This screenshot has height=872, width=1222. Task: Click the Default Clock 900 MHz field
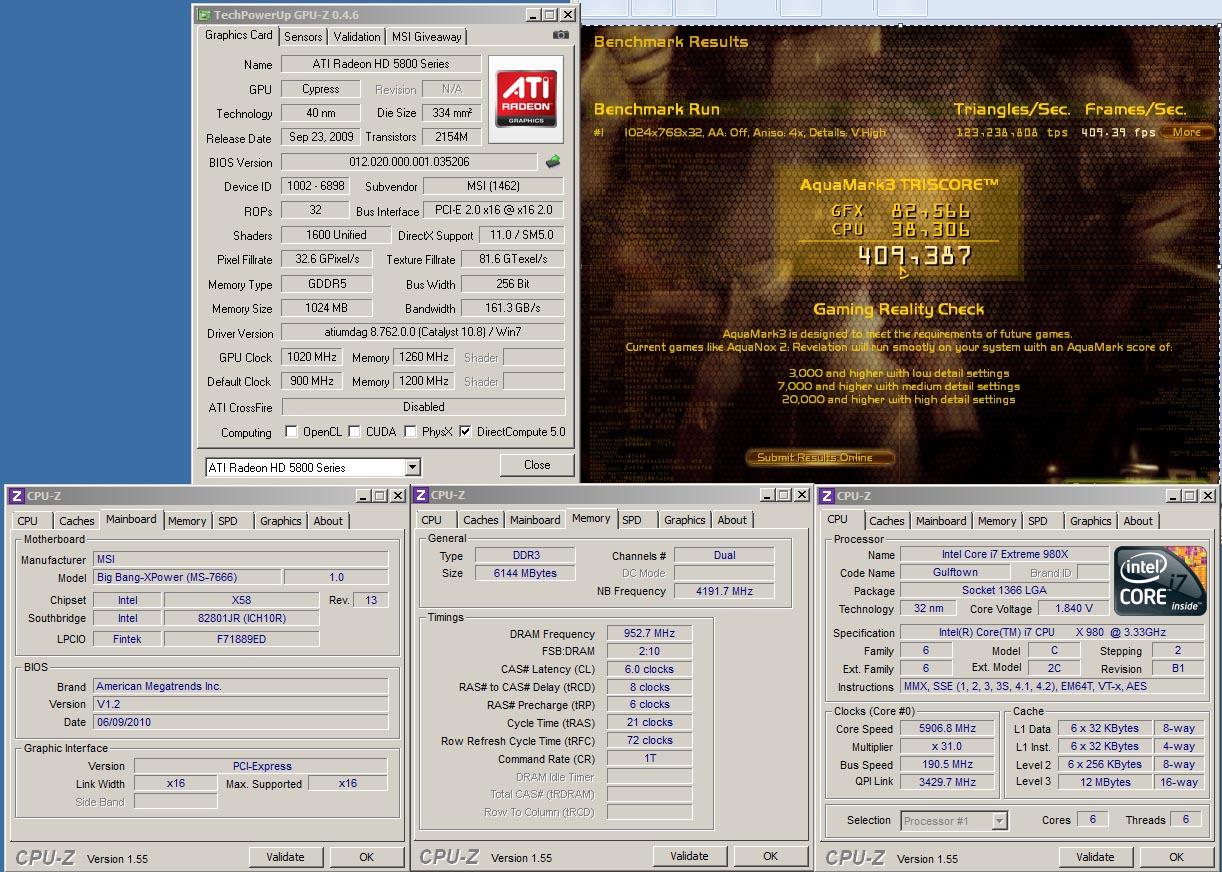coord(311,381)
